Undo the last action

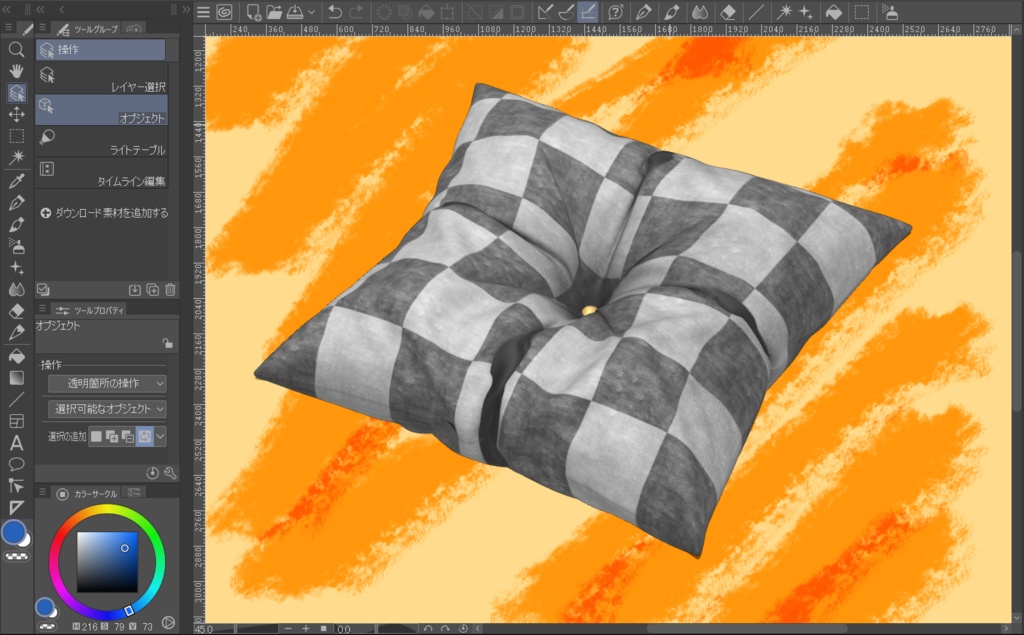coord(335,12)
